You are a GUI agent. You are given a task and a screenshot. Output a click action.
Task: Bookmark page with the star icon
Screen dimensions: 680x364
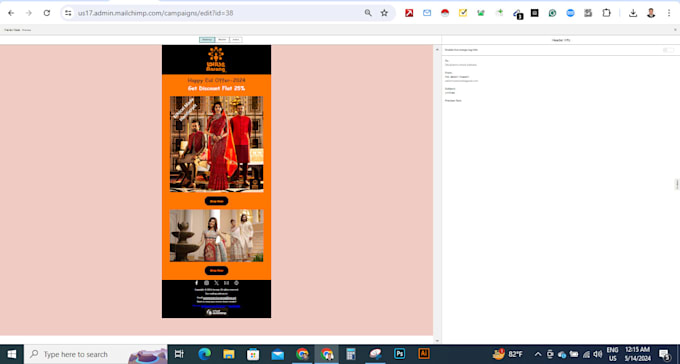pyautogui.click(x=384, y=13)
